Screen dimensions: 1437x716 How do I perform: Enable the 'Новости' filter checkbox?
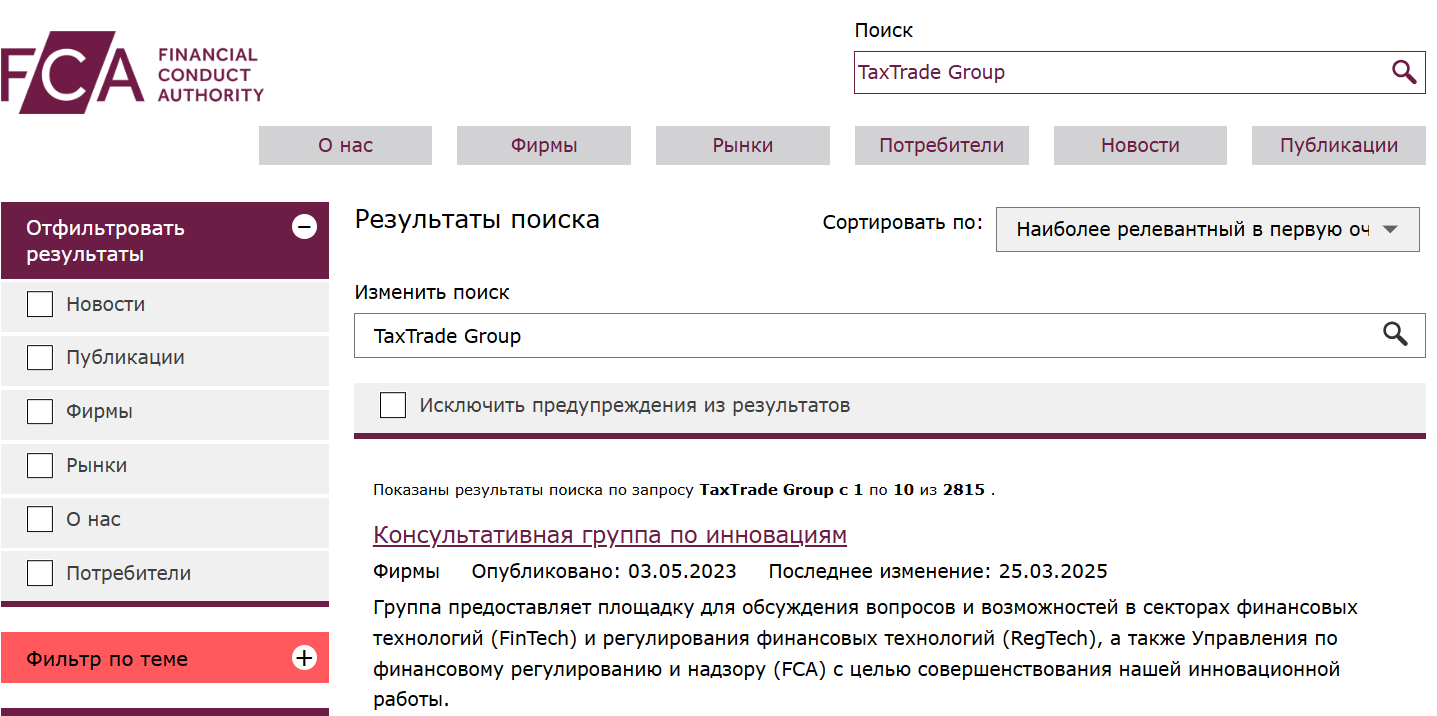39,303
